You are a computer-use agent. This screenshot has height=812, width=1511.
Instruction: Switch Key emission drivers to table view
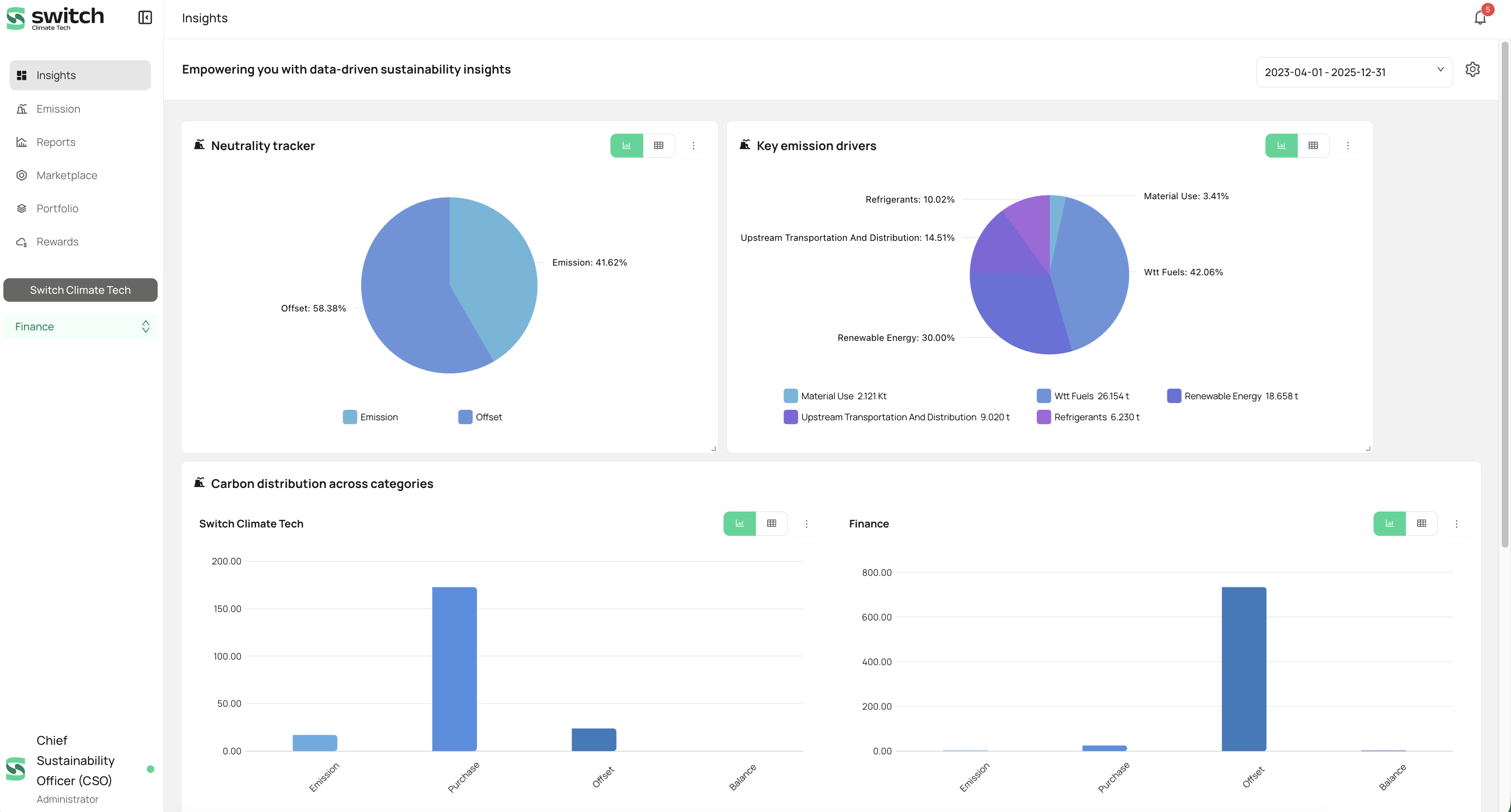pos(1313,145)
